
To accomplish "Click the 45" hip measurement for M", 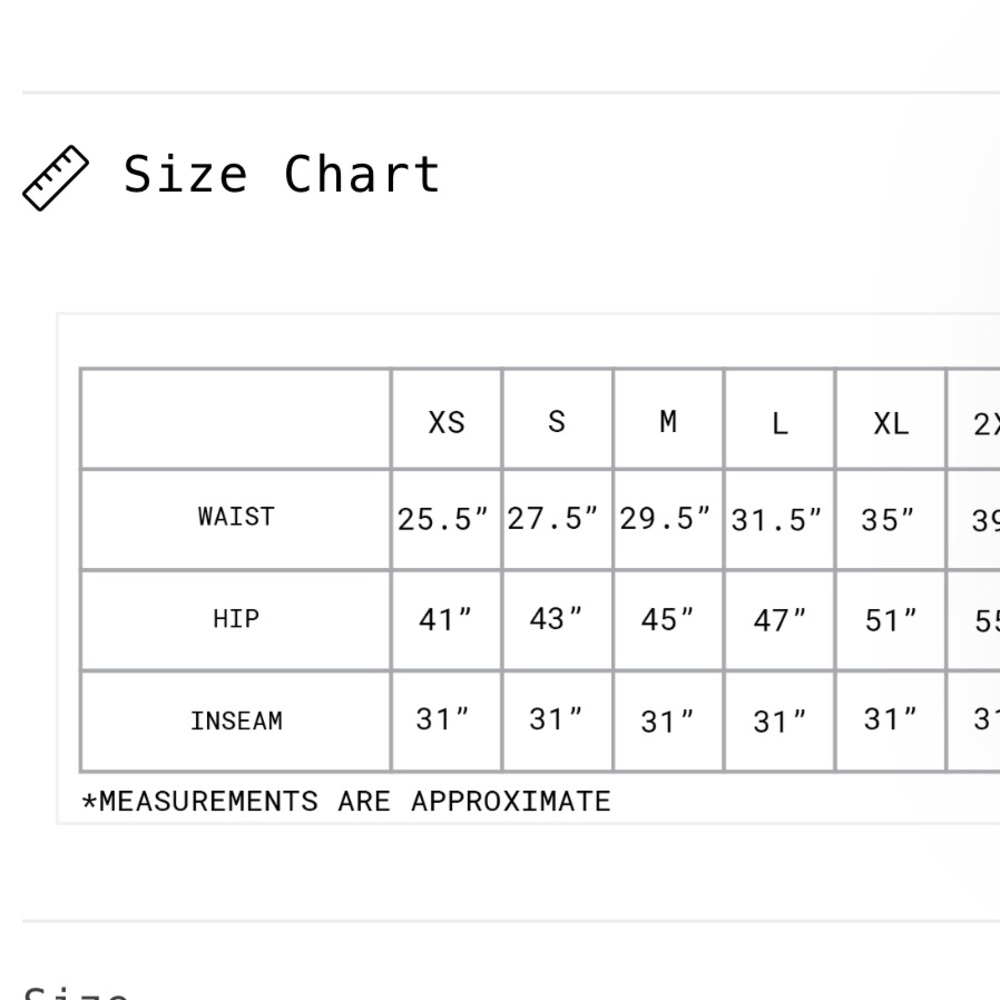I will click(x=667, y=620).
